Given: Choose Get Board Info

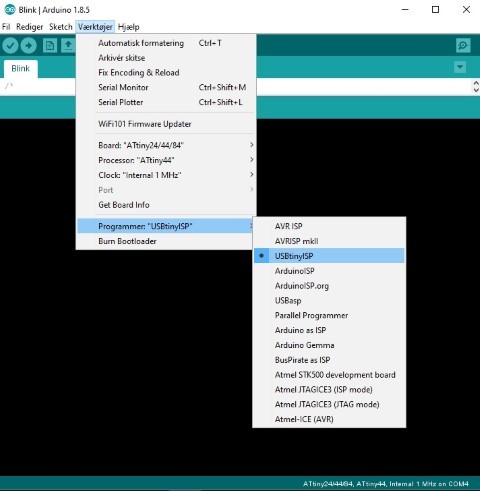Looking at the screenshot, I should (x=166, y=205).
